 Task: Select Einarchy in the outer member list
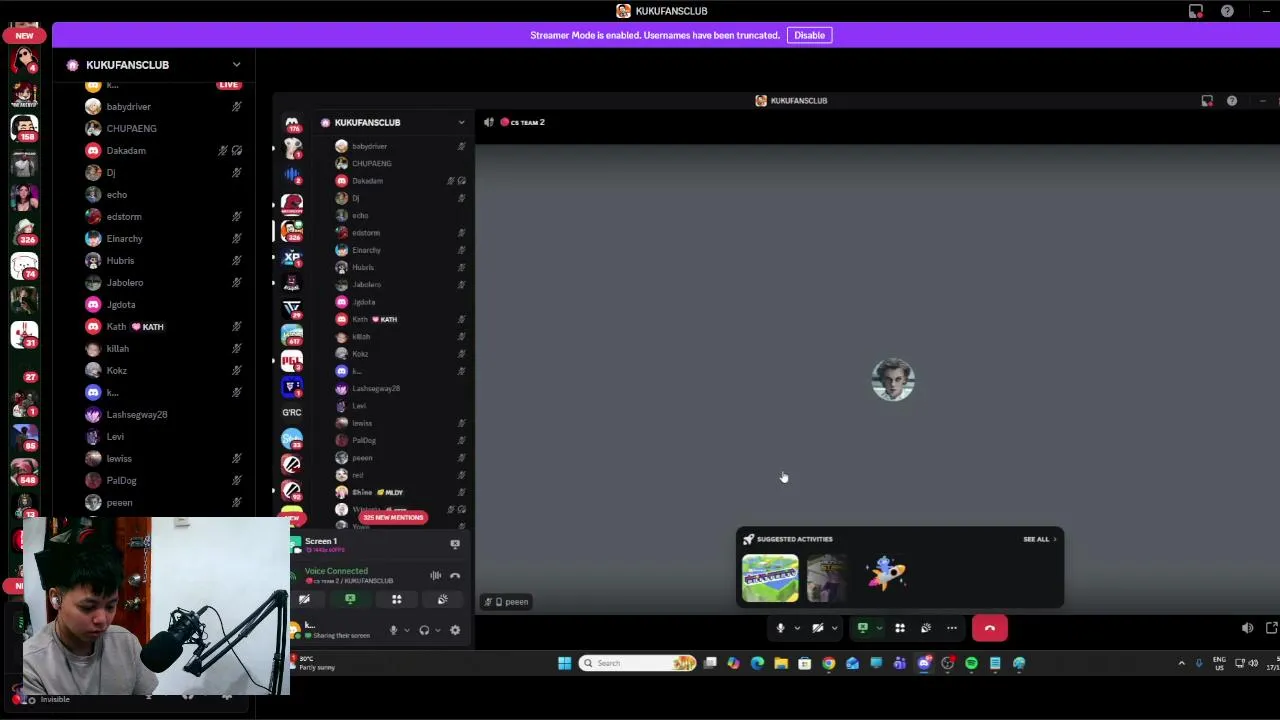coord(124,238)
